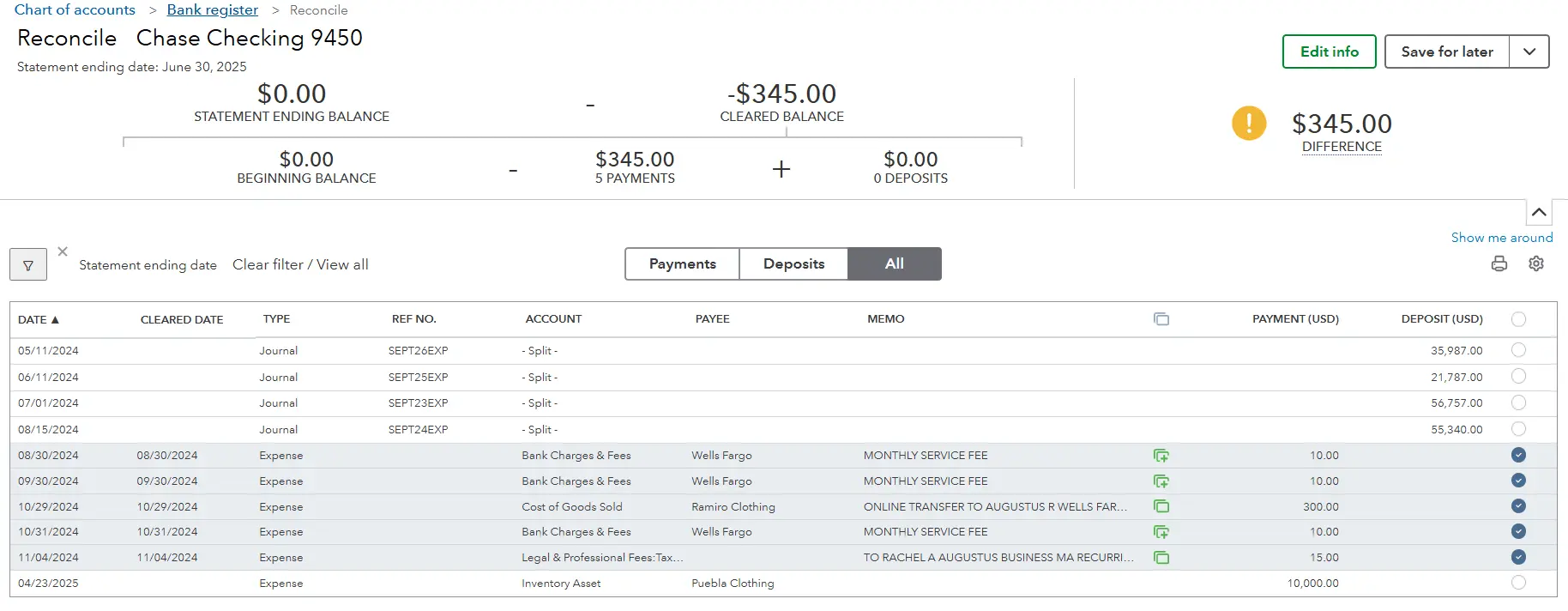
Task: Toggle the select-all circle in header
Action: [1518, 319]
